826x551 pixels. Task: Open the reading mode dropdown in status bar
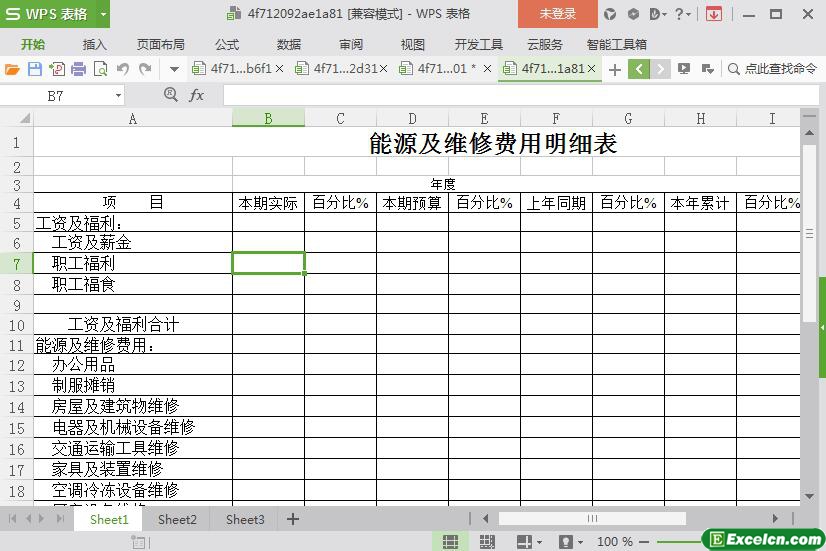[x=539, y=542]
